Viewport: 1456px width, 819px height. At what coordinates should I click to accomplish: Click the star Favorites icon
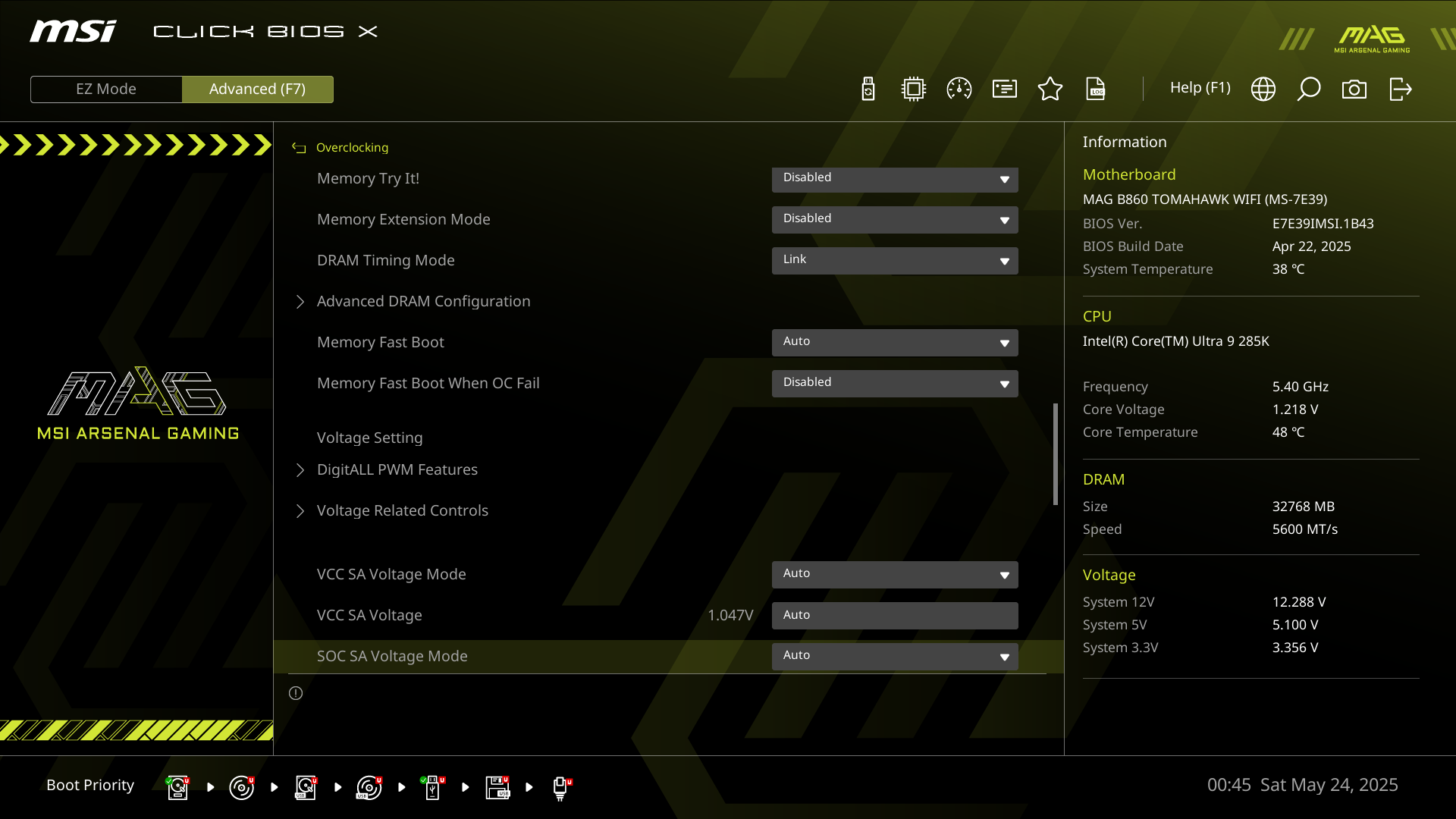click(x=1050, y=89)
